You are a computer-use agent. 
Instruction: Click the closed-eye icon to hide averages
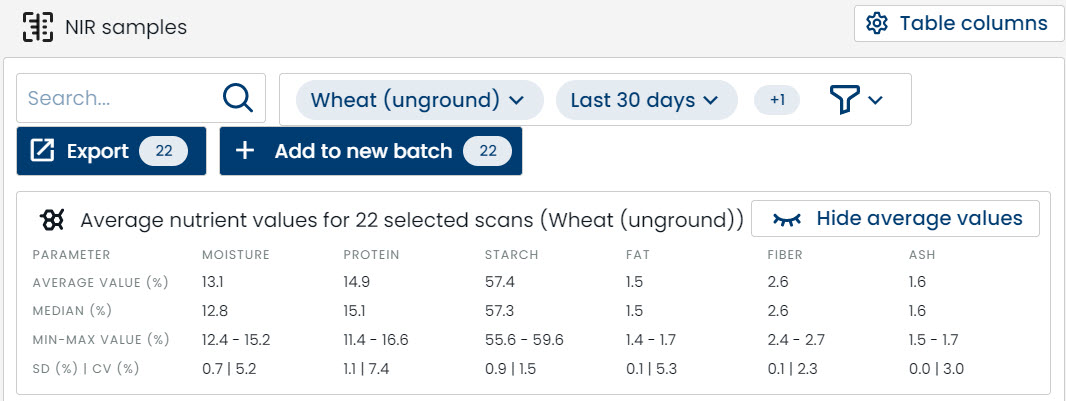(x=784, y=218)
